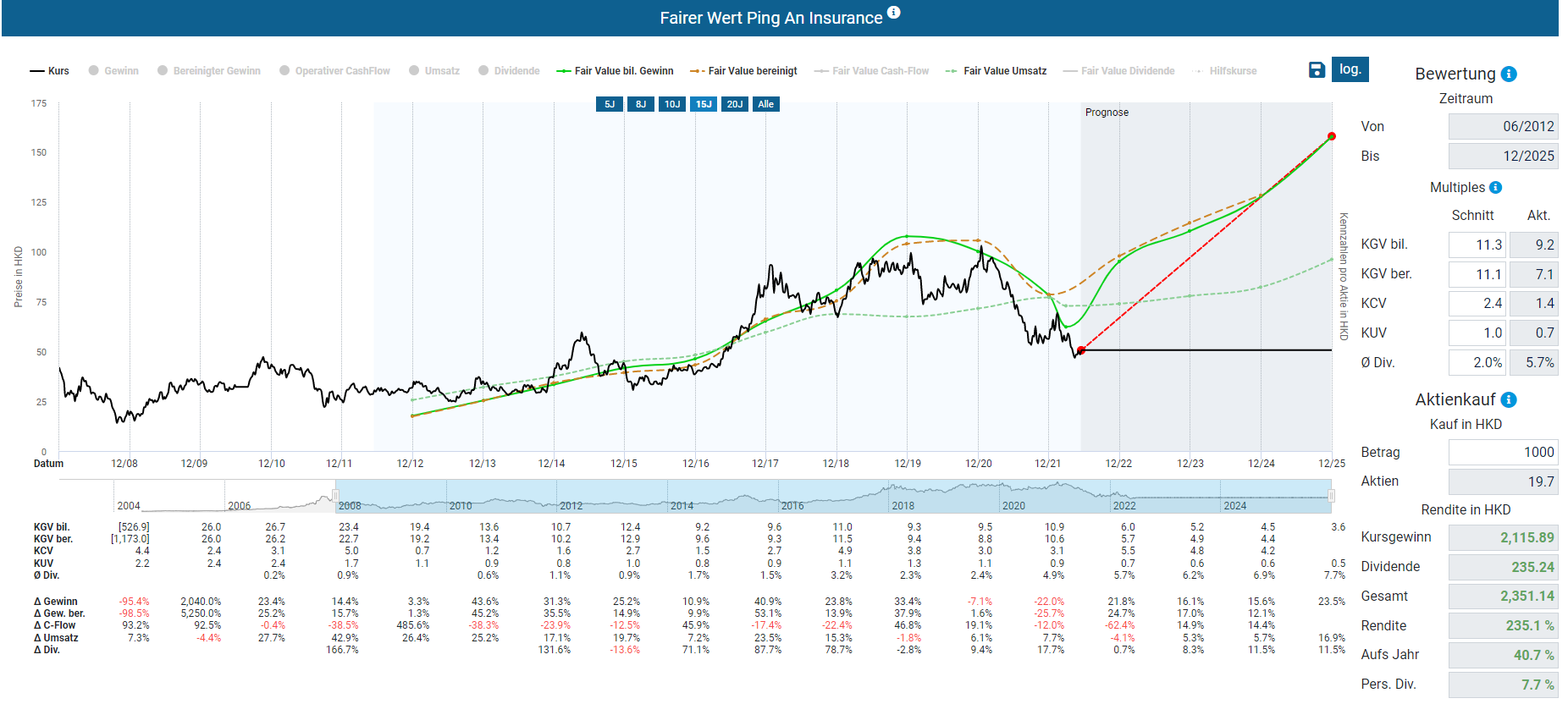Select the 5J time range
Viewport: 1568px width, 704px height.
(610, 104)
